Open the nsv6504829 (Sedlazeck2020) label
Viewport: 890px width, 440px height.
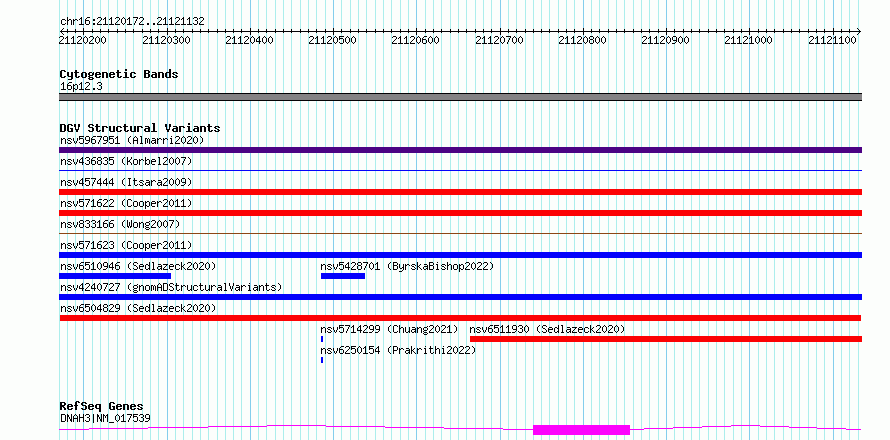138,308
